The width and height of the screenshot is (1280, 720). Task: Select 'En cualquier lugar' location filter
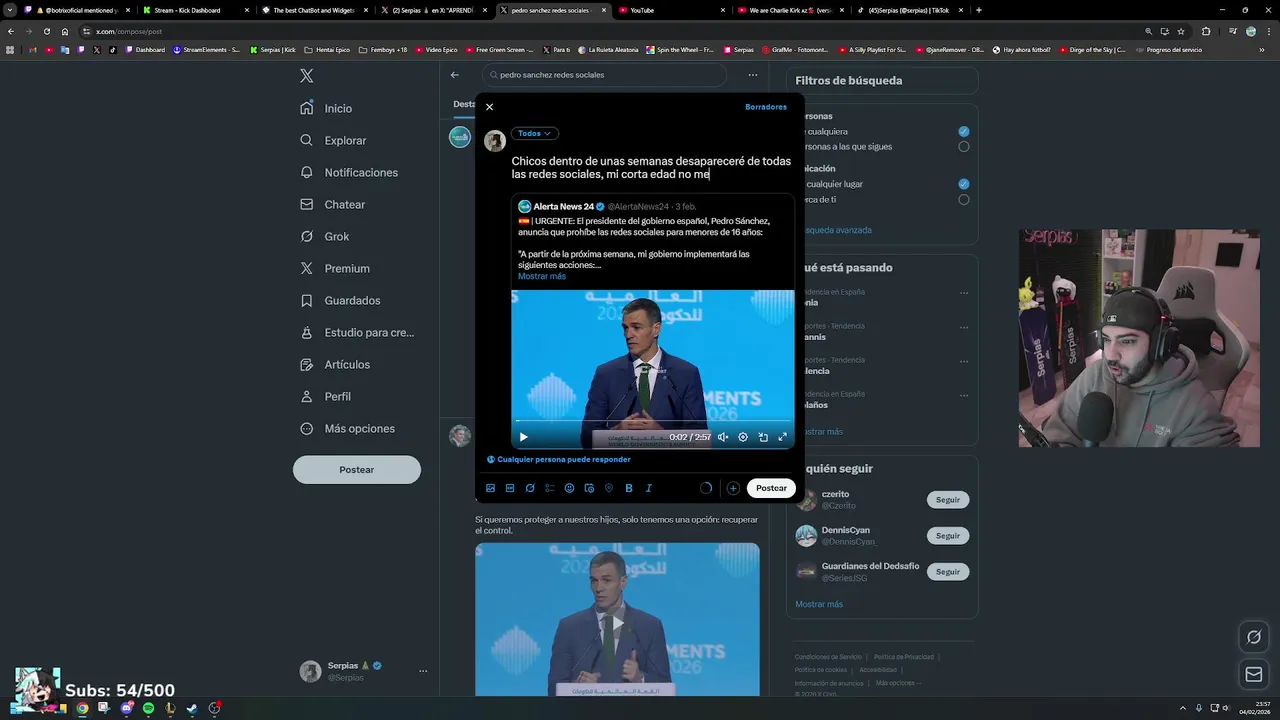pos(963,184)
